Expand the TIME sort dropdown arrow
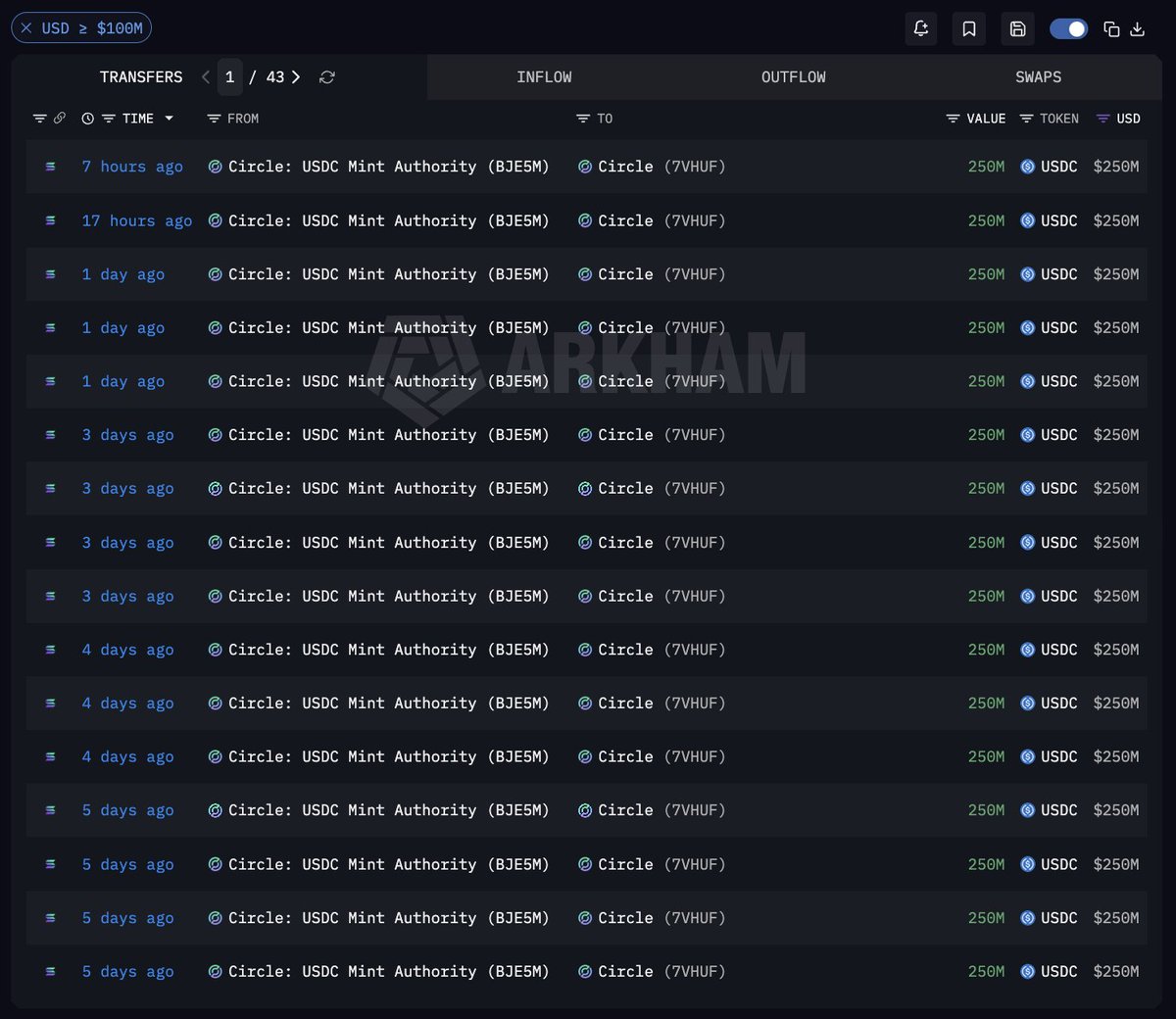 click(x=169, y=119)
